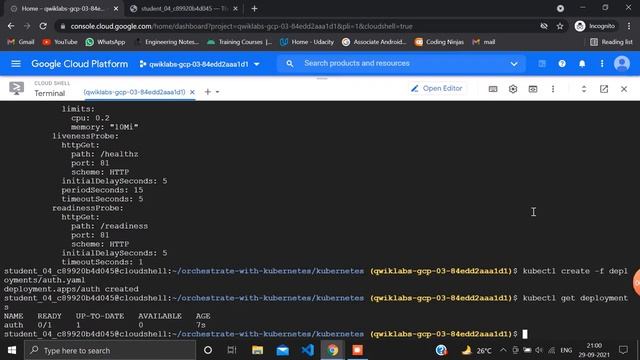Open the Gmail bookmark
Screen dimensions: 640x360
(21, 42)
